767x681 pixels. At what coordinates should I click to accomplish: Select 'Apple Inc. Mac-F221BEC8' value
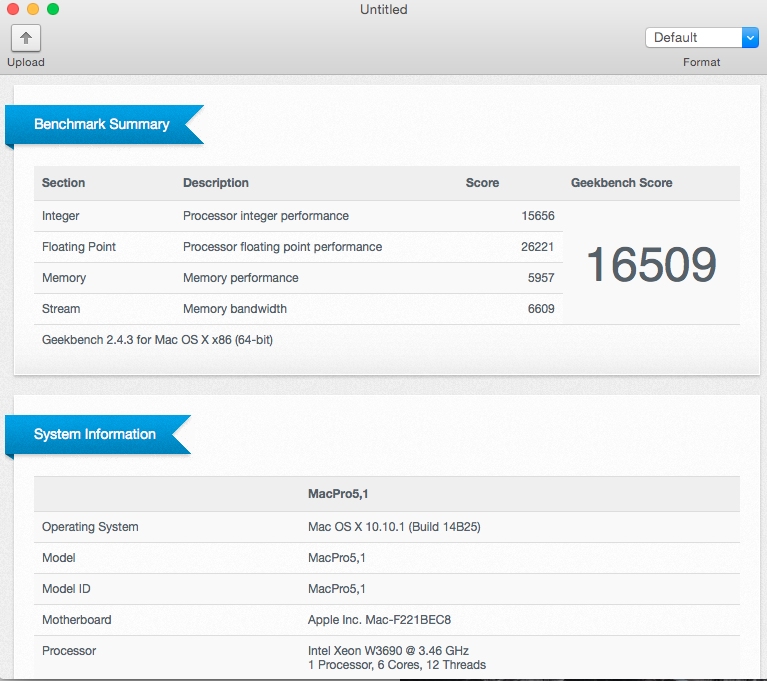pos(379,620)
